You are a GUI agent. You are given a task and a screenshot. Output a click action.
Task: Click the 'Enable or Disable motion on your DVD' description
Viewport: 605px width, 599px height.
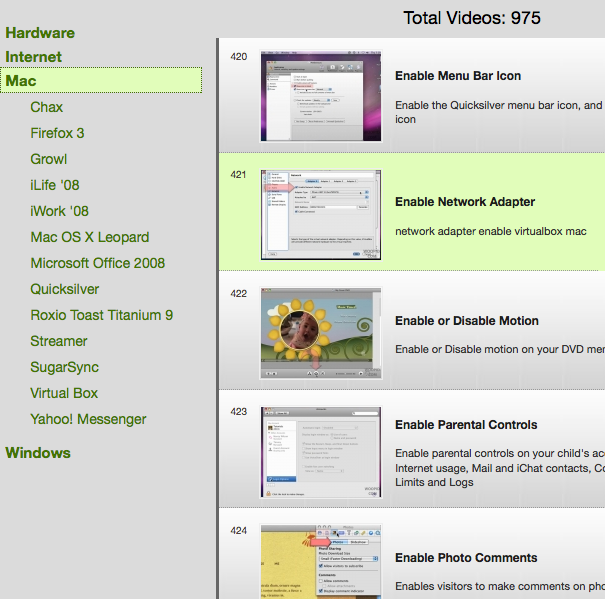pos(500,349)
